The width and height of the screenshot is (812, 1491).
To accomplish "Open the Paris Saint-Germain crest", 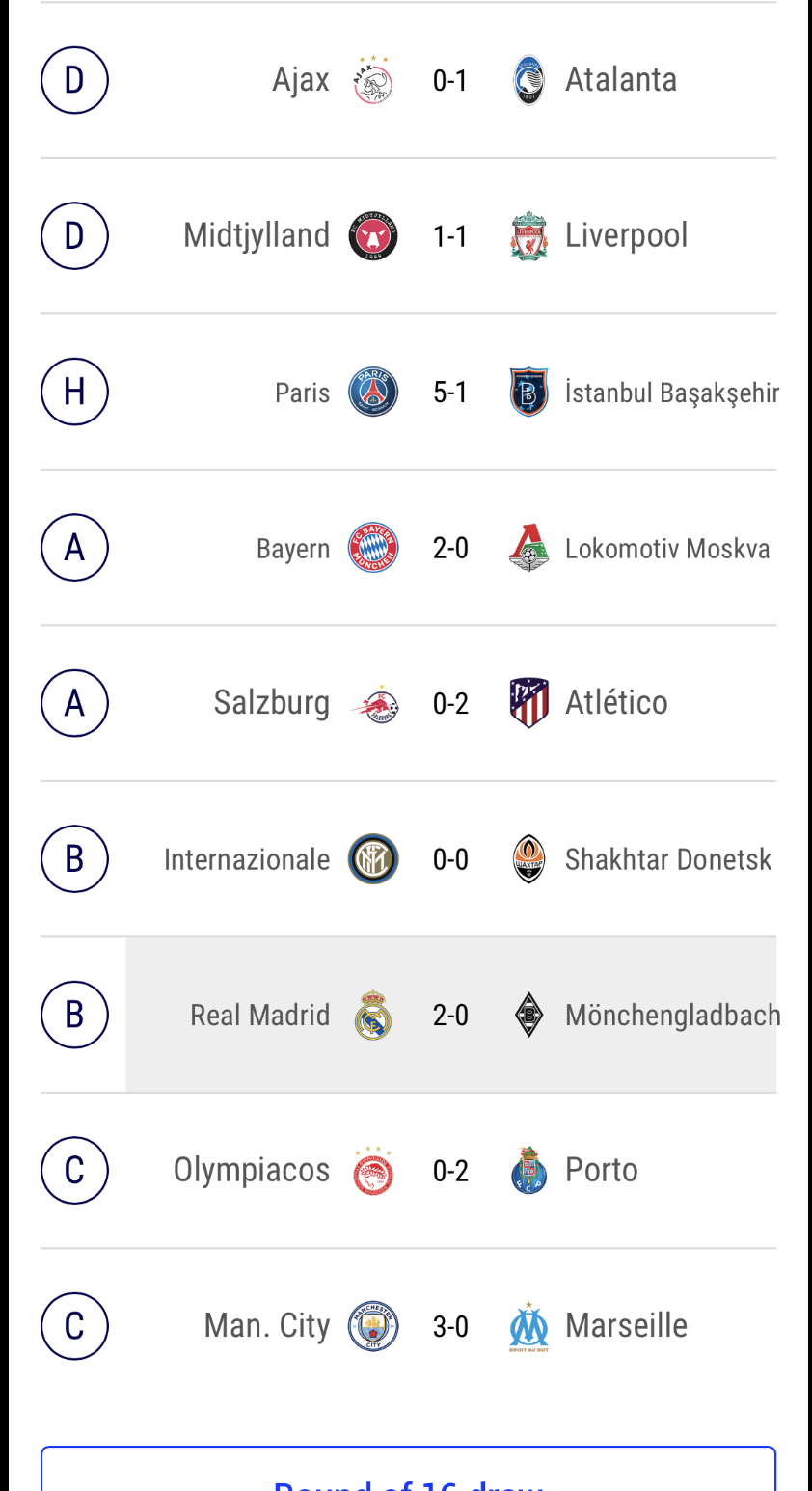I will (372, 392).
